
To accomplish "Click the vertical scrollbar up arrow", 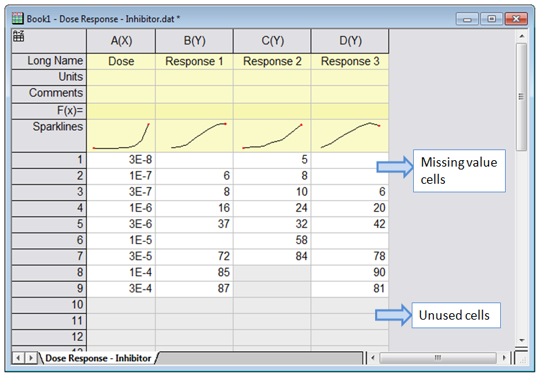I will (522, 36).
